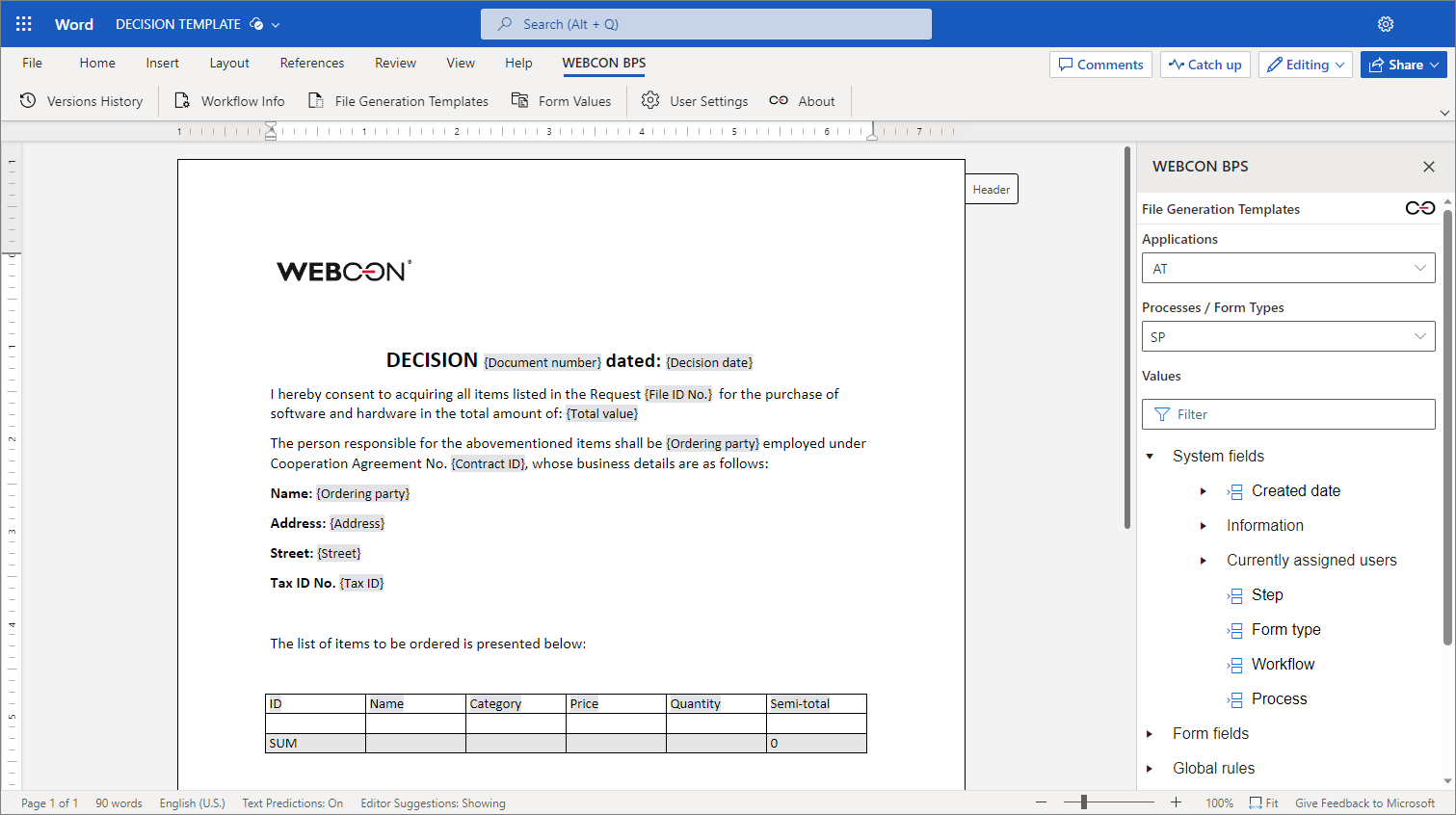
Task: Open User Settings
Action: point(695,101)
